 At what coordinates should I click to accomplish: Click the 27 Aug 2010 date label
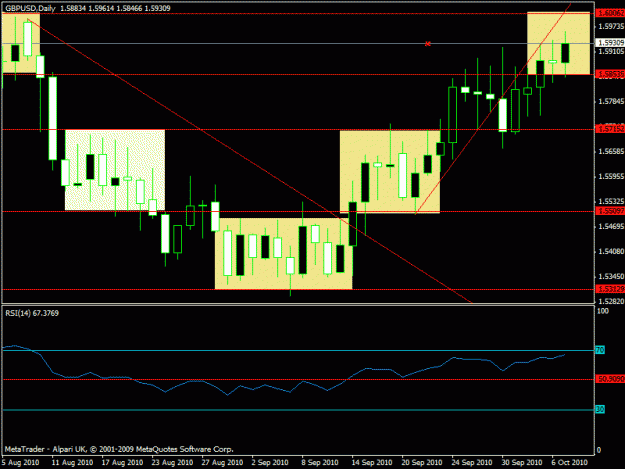[x=222, y=462]
